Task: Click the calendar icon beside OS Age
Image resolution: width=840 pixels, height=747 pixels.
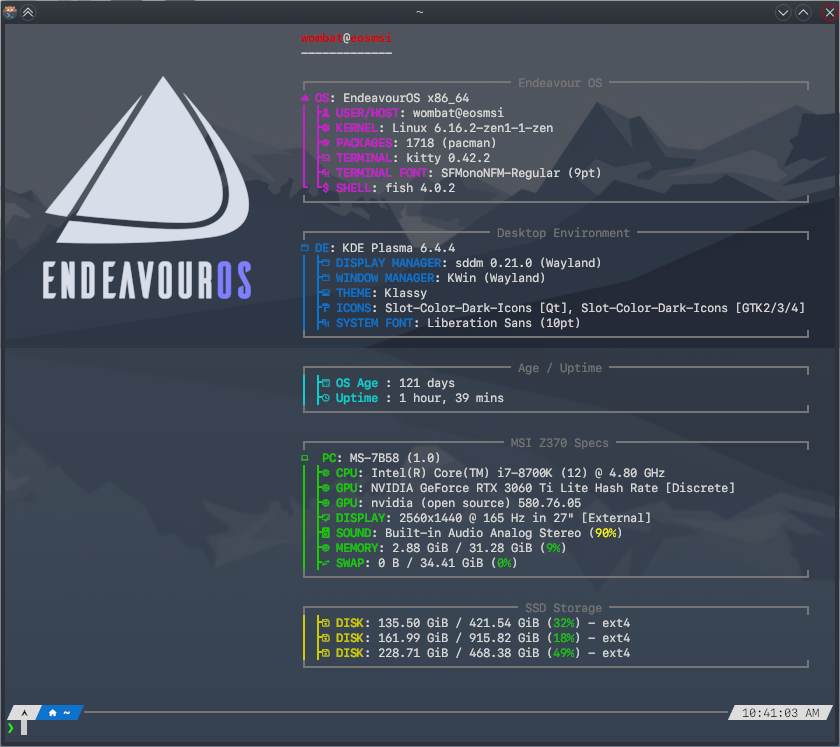Action: tap(325, 383)
